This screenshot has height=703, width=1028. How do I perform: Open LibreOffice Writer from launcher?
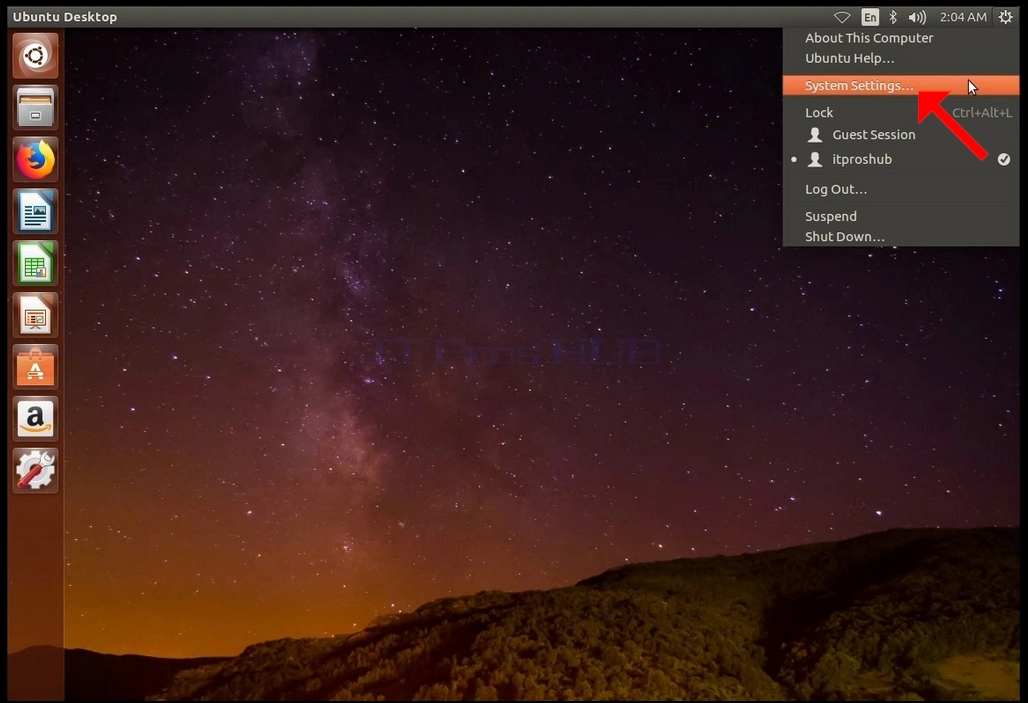35,211
